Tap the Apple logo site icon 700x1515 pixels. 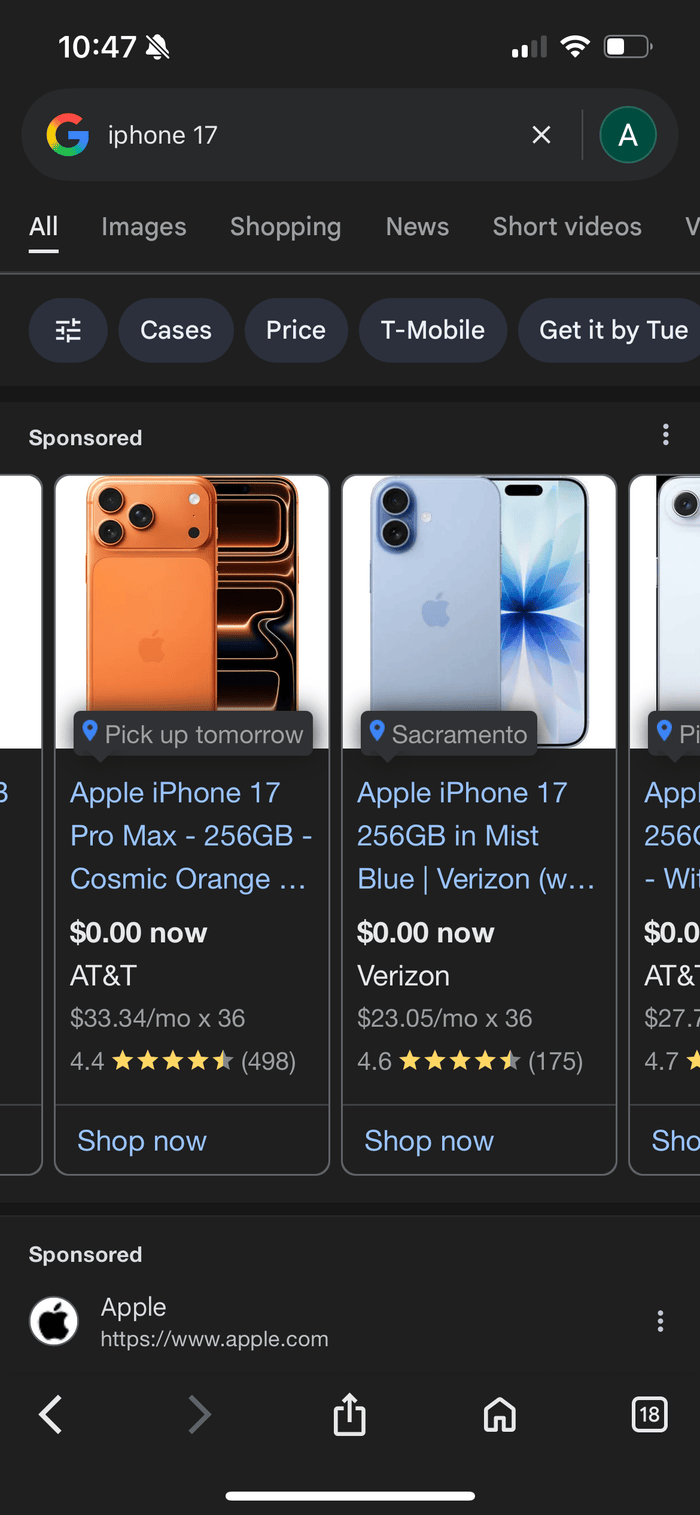[54, 1321]
